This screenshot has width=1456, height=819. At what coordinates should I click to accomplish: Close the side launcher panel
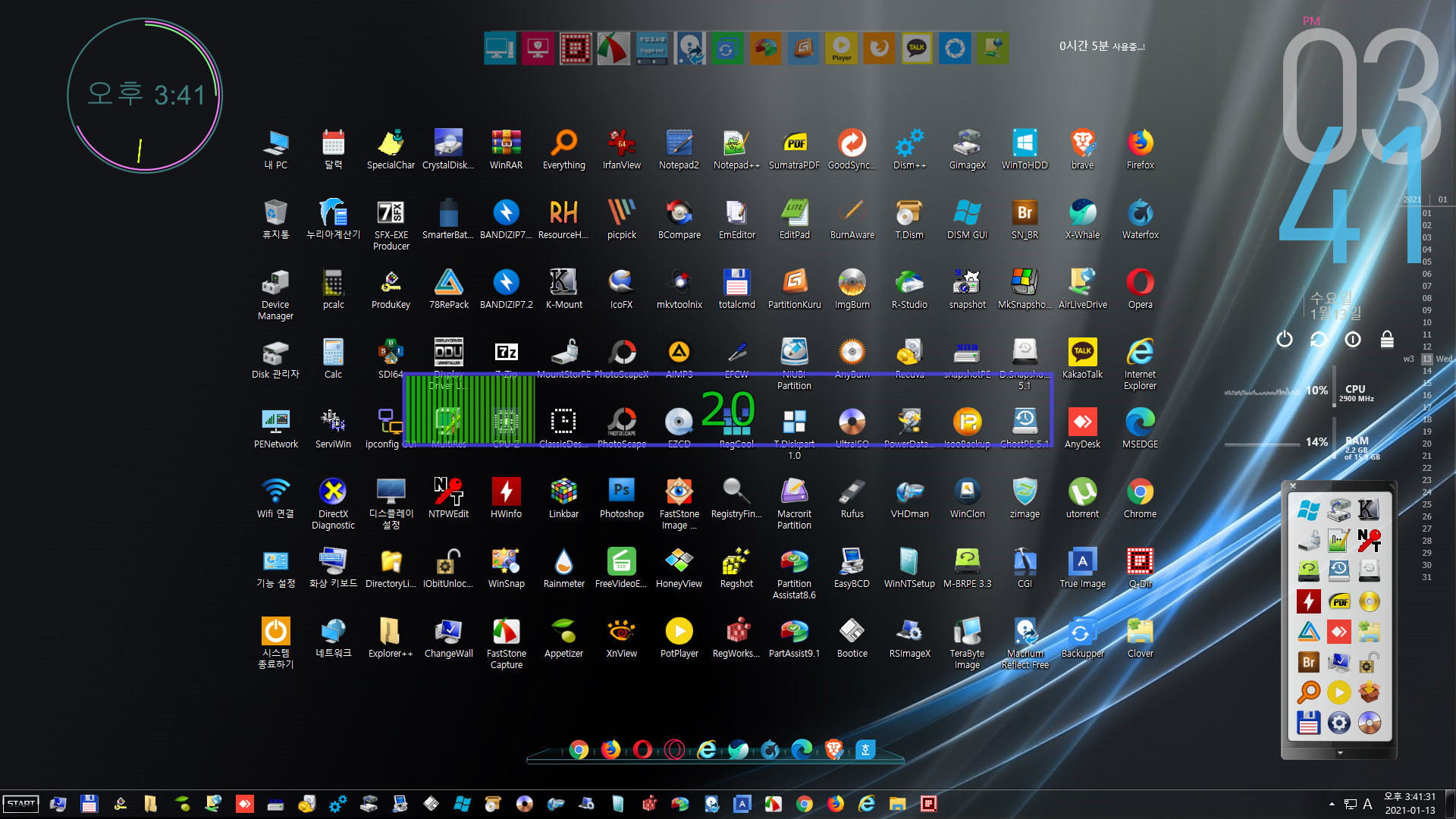(1293, 486)
